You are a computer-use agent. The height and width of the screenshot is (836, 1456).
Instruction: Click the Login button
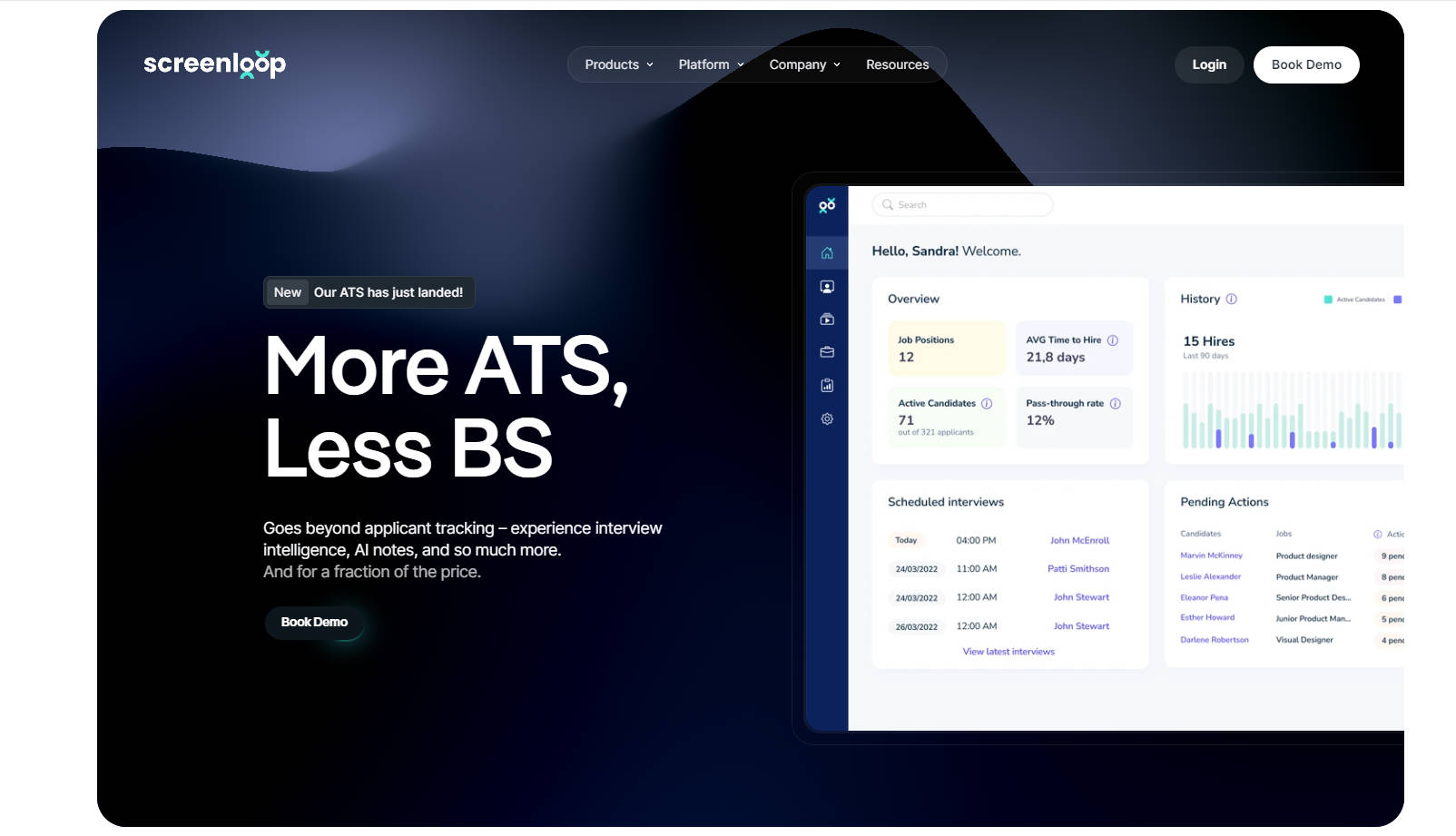point(1208,64)
